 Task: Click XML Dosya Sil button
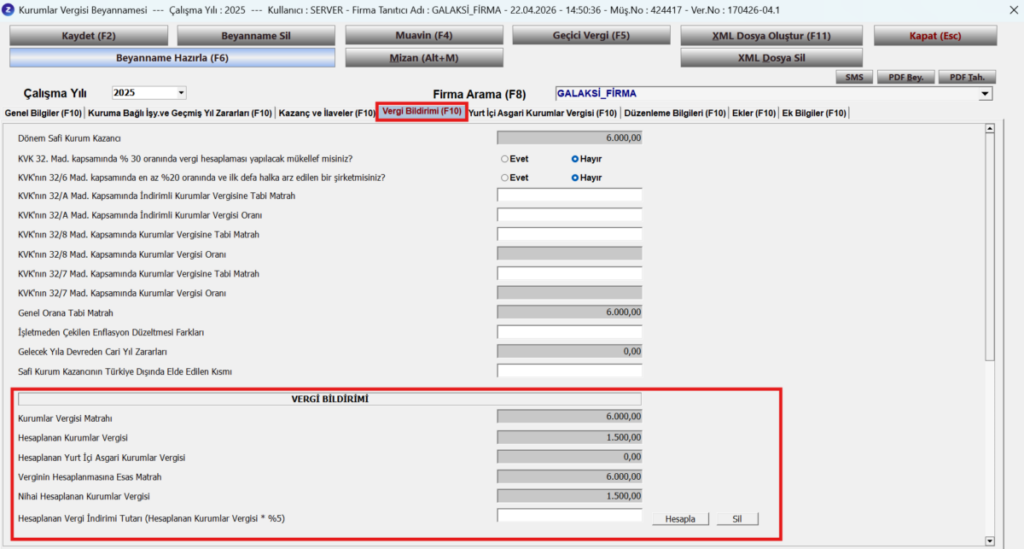point(771,57)
